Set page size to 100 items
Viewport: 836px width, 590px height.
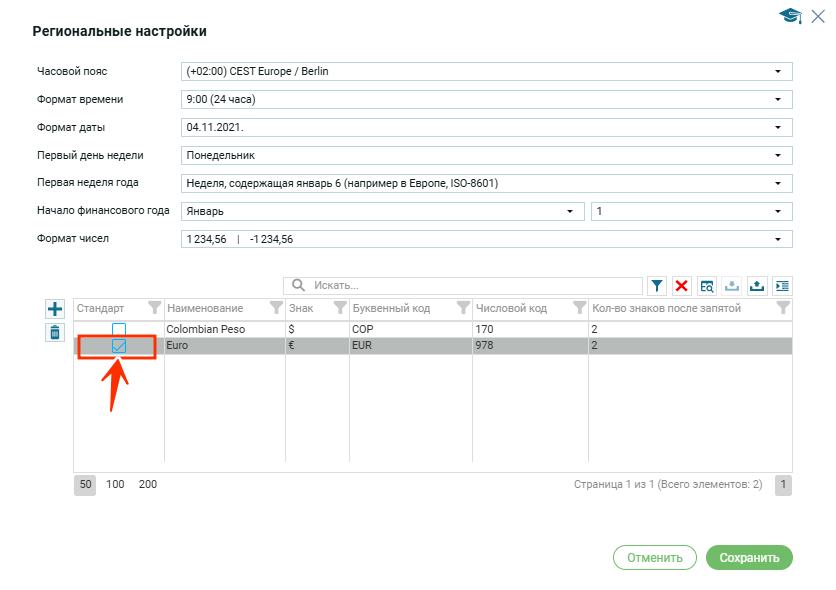[x=115, y=484]
